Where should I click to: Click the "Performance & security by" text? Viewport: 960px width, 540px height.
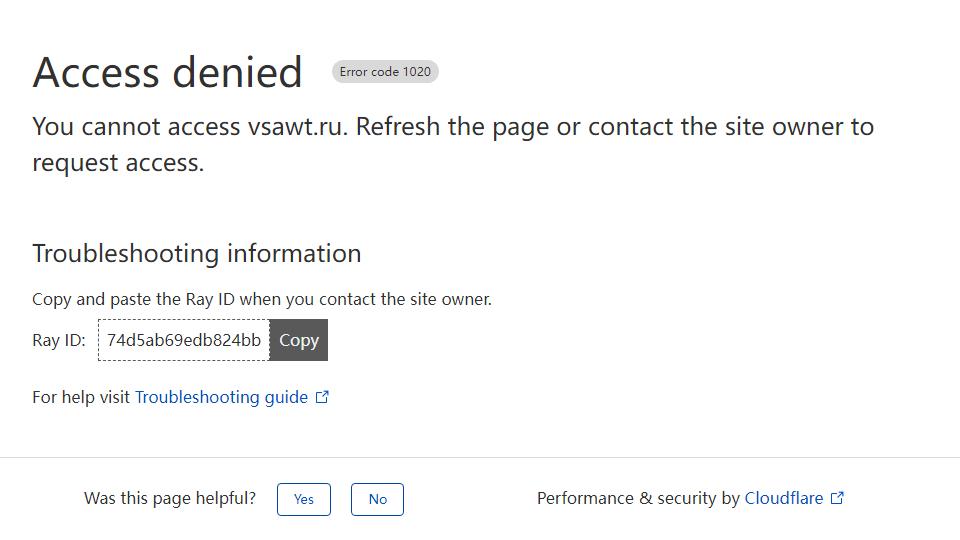coord(637,498)
